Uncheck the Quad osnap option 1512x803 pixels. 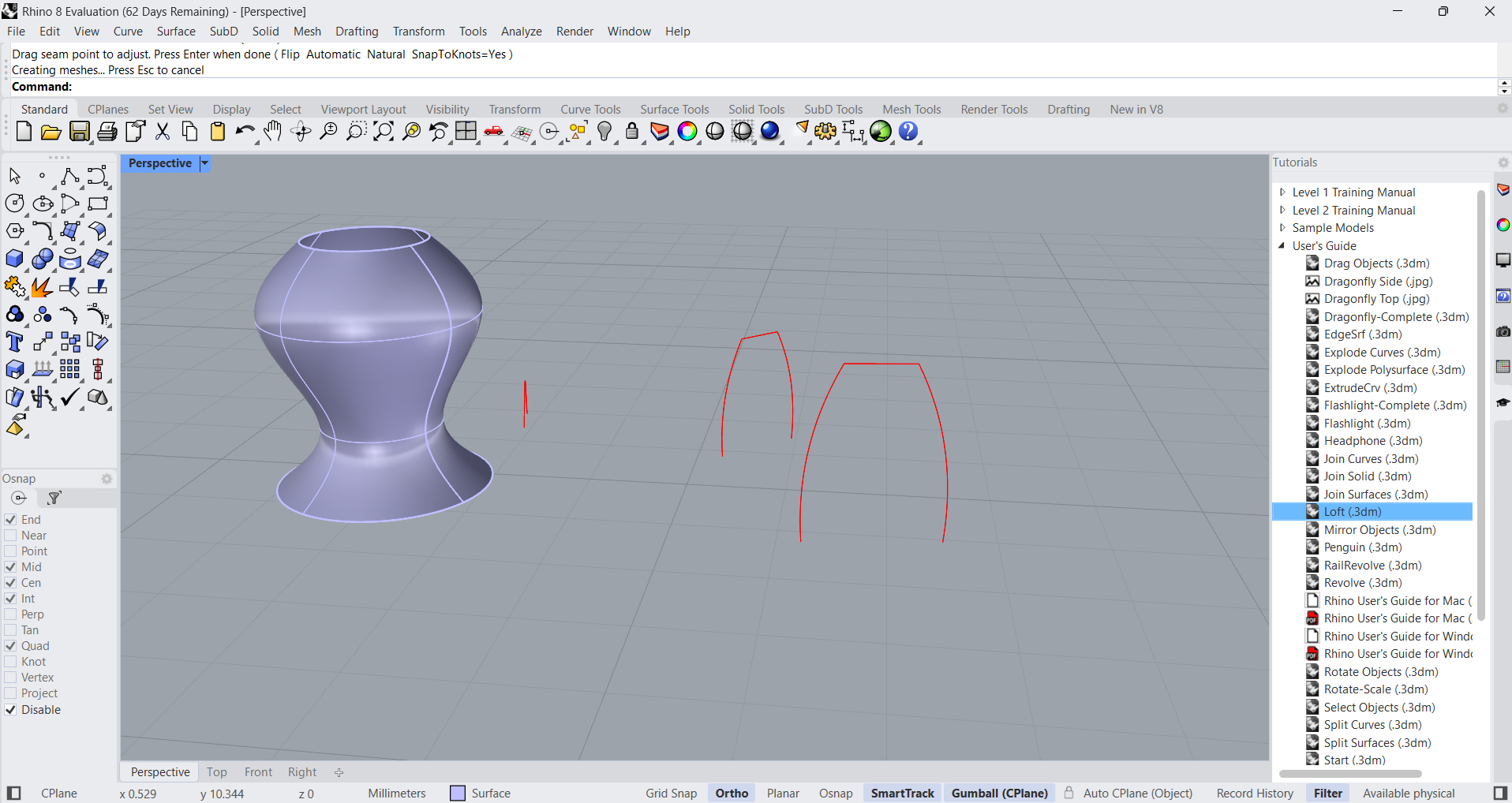11,646
